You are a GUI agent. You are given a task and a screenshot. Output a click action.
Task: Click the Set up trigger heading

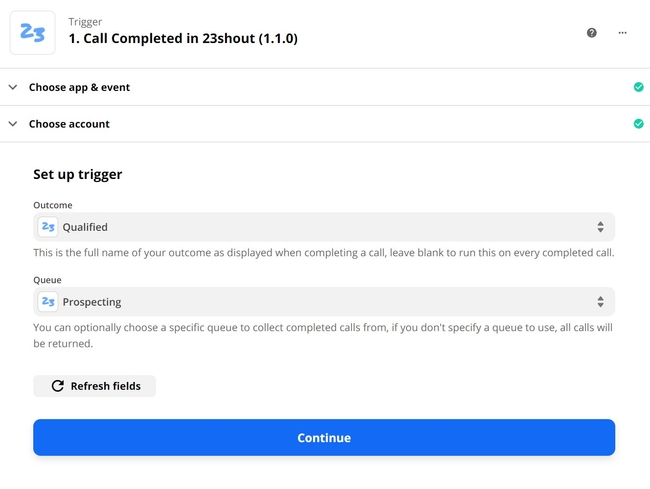[x=78, y=174]
